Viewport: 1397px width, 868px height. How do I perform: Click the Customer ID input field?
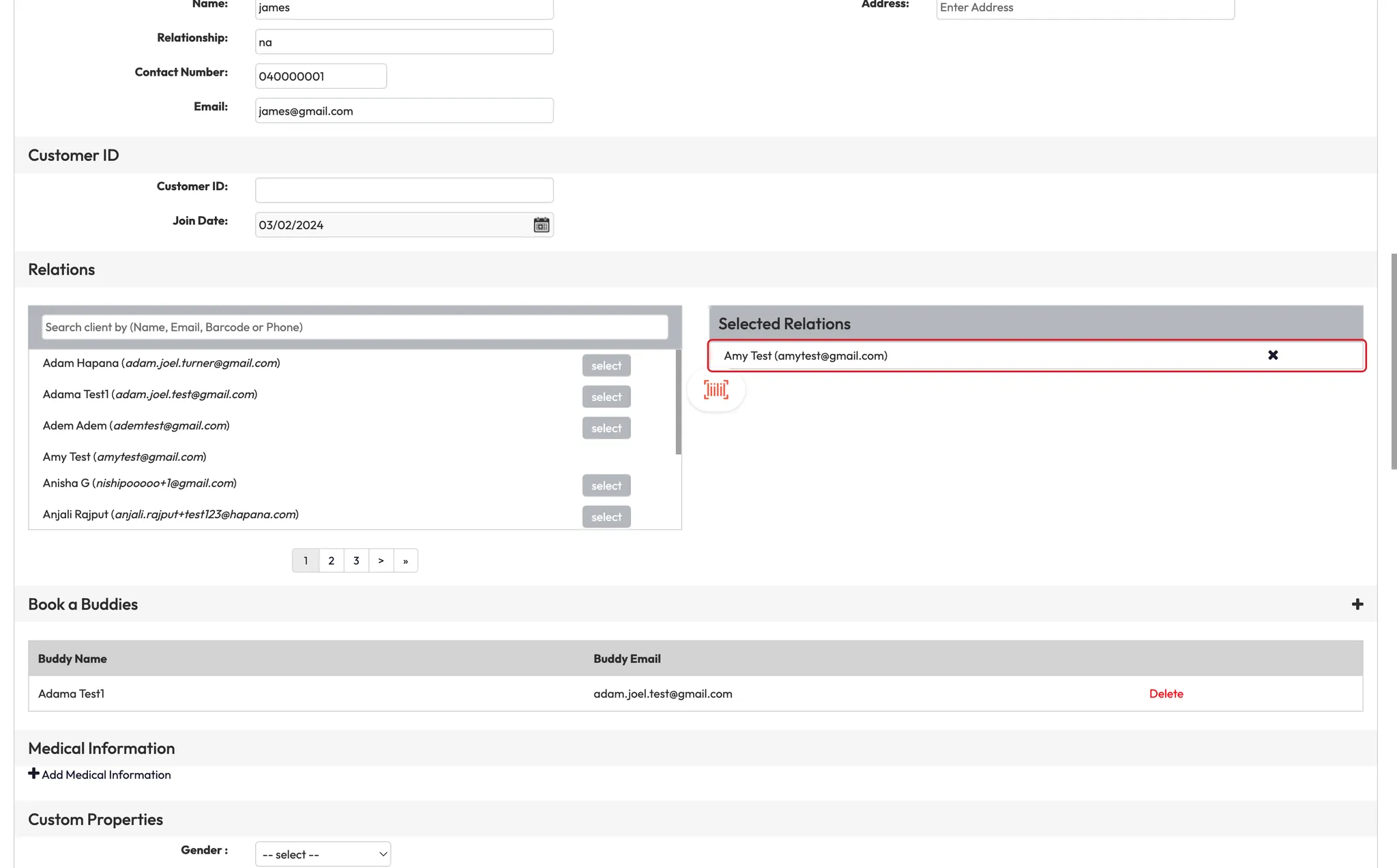click(x=404, y=190)
